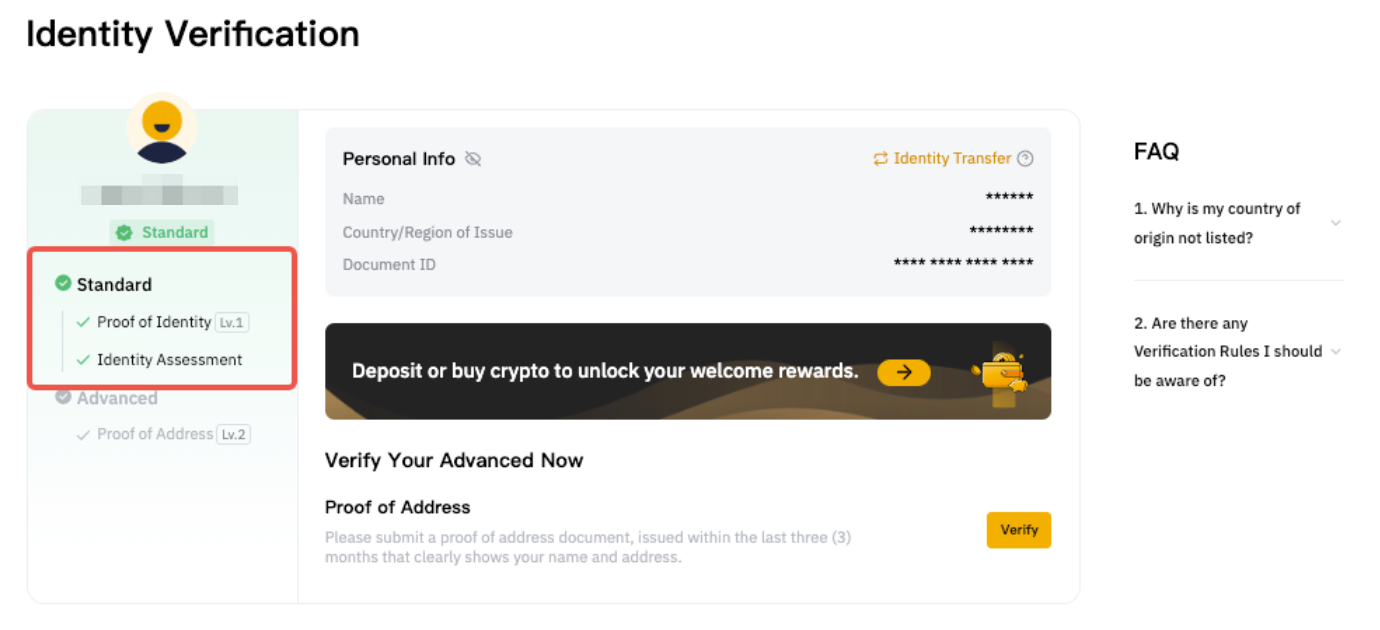Click the Identity Transfer swap icon
The image size is (1380, 630).
pos(881,158)
